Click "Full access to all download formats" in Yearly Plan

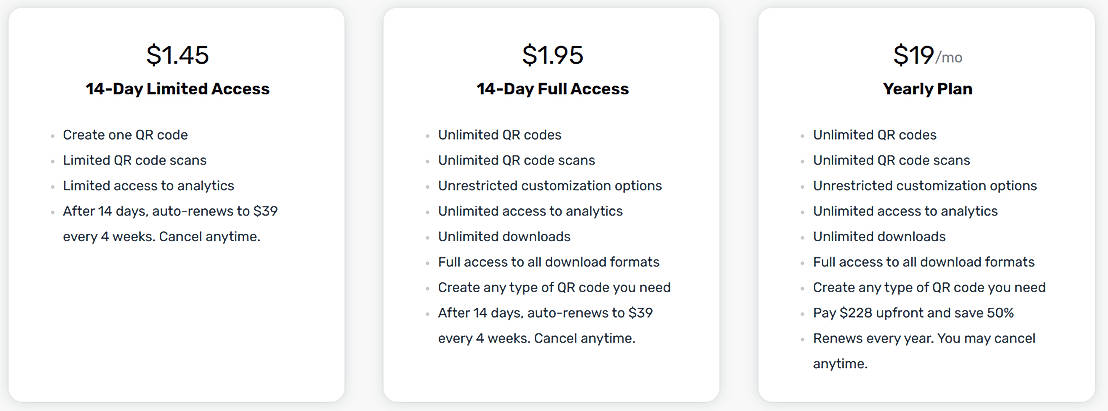(x=923, y=262)
